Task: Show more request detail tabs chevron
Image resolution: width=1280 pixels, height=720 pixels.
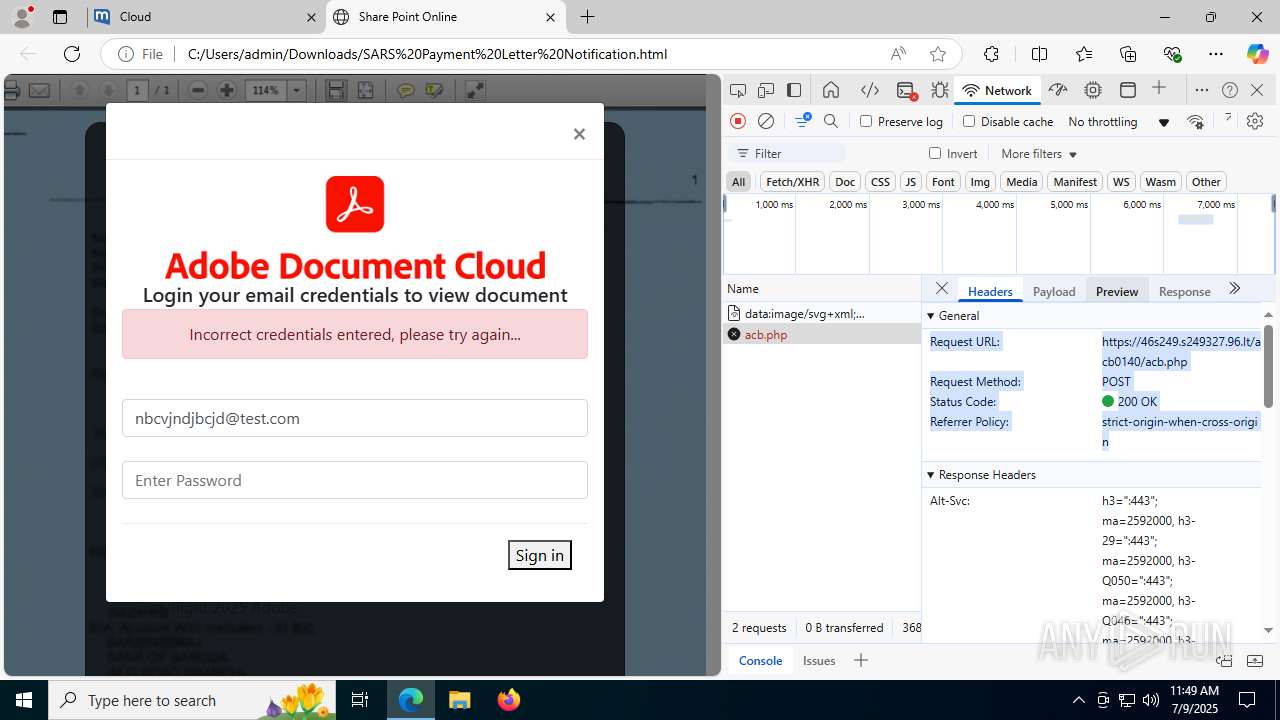Action: coord(1234,289)
